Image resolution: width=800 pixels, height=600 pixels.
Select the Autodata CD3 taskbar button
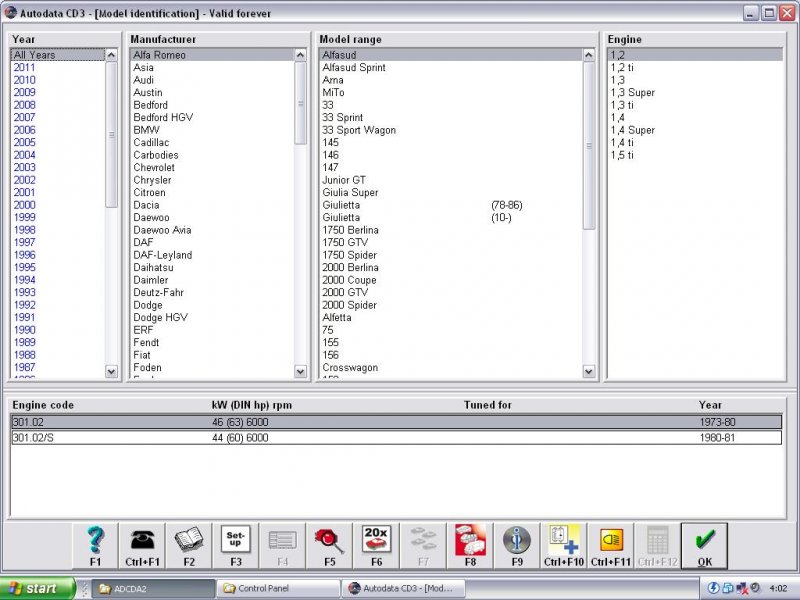[x=403, y=588]
